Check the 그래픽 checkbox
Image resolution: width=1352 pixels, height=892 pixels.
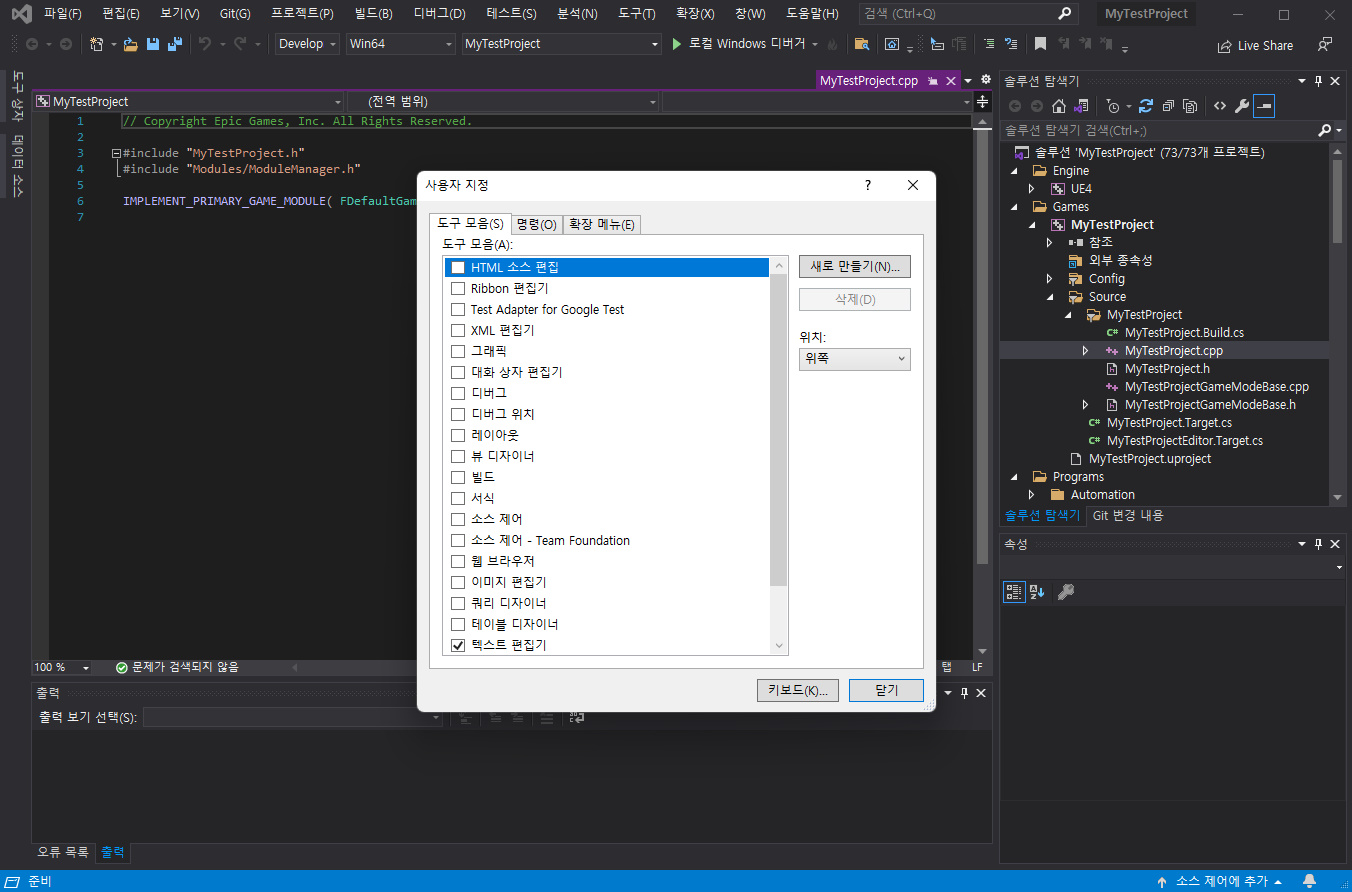pyautogui.click(x=458, y=351)
